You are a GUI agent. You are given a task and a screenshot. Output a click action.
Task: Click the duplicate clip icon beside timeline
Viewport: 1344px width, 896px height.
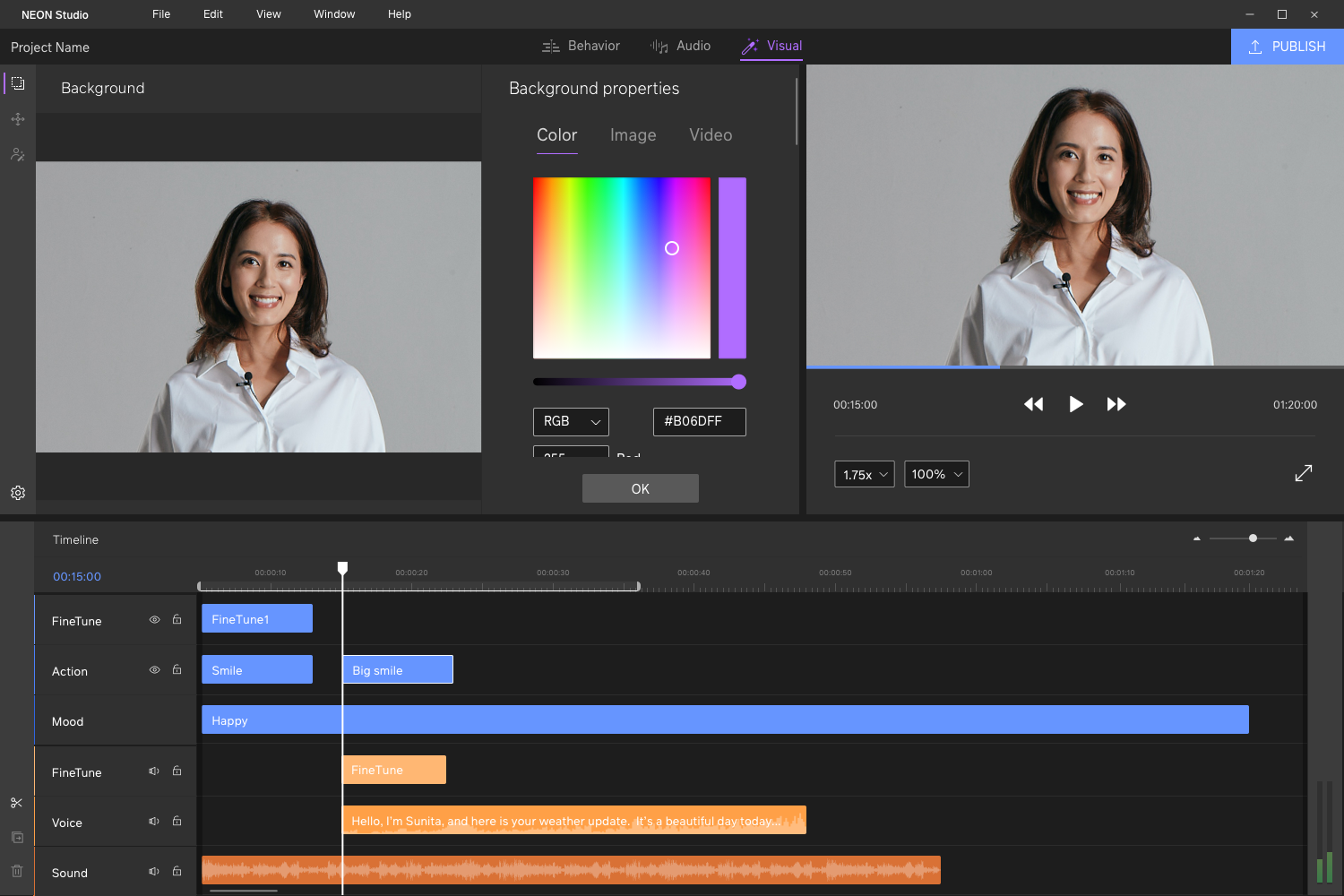click(x=17, y=837)
